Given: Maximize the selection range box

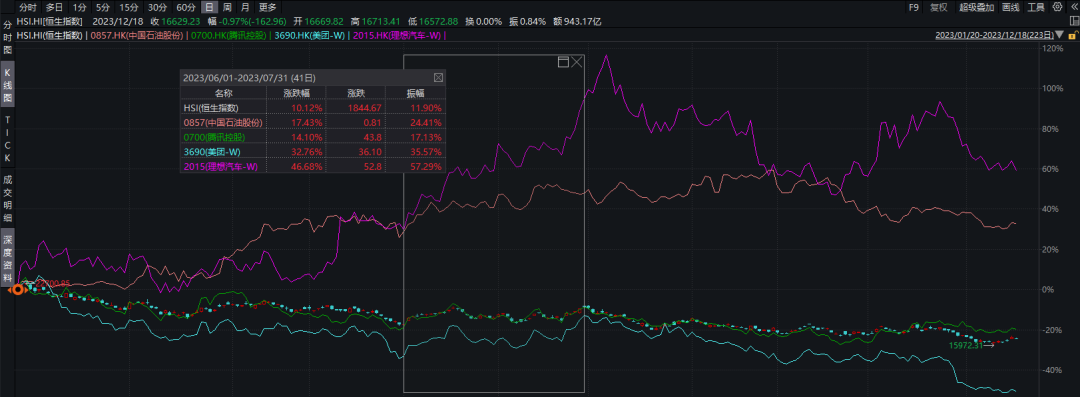Looking at the screenshot, I should (x=563, y=62).
